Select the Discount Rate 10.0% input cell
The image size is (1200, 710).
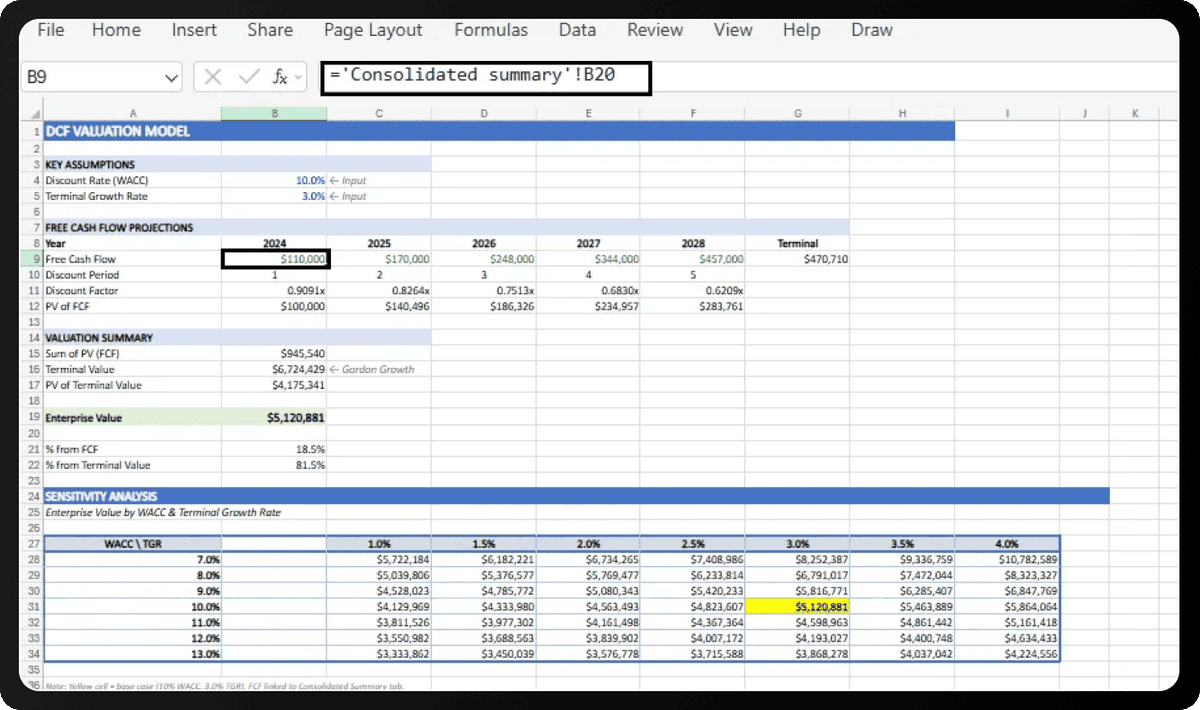[274, 180]
